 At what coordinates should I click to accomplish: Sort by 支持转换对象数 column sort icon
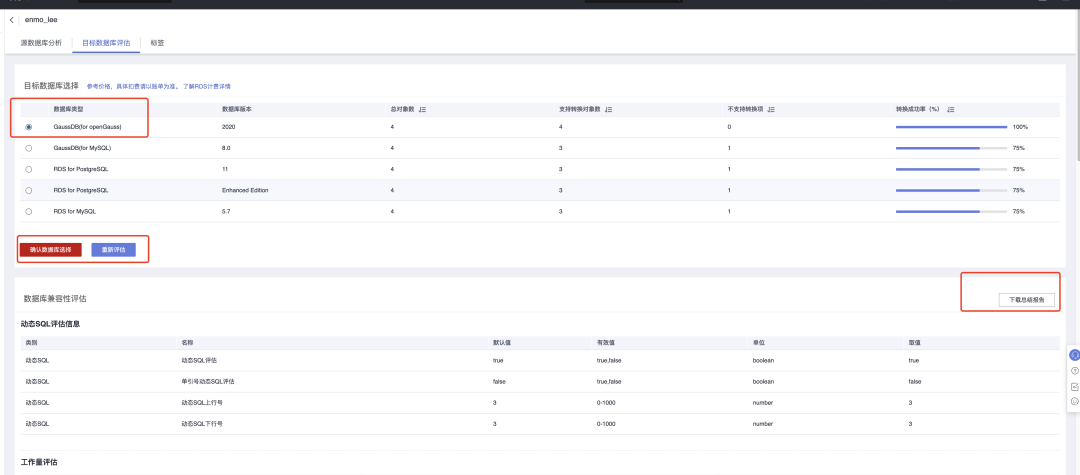pyautogui.click(x=609, y=109)
